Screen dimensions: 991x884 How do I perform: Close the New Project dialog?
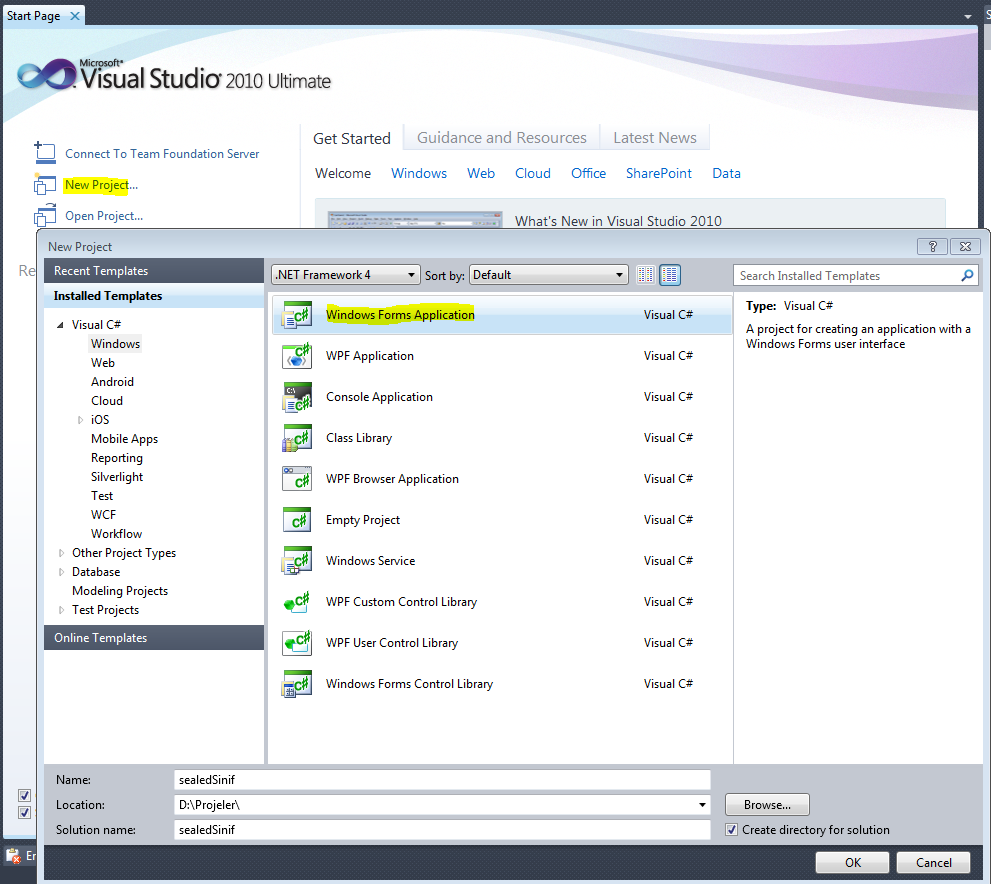pyautogui.click(x=965, y=246)
